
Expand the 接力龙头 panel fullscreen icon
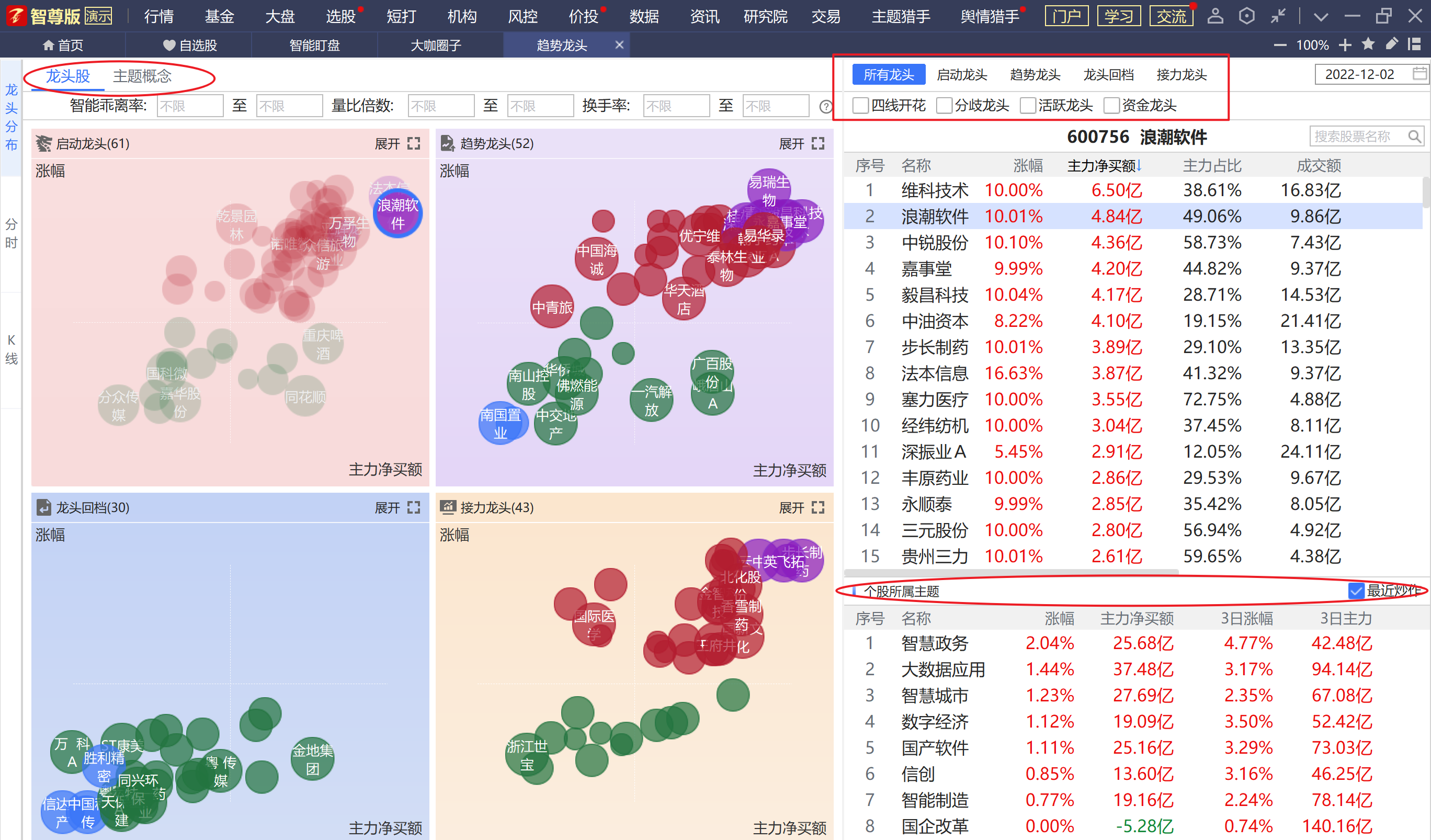(817, 507)
